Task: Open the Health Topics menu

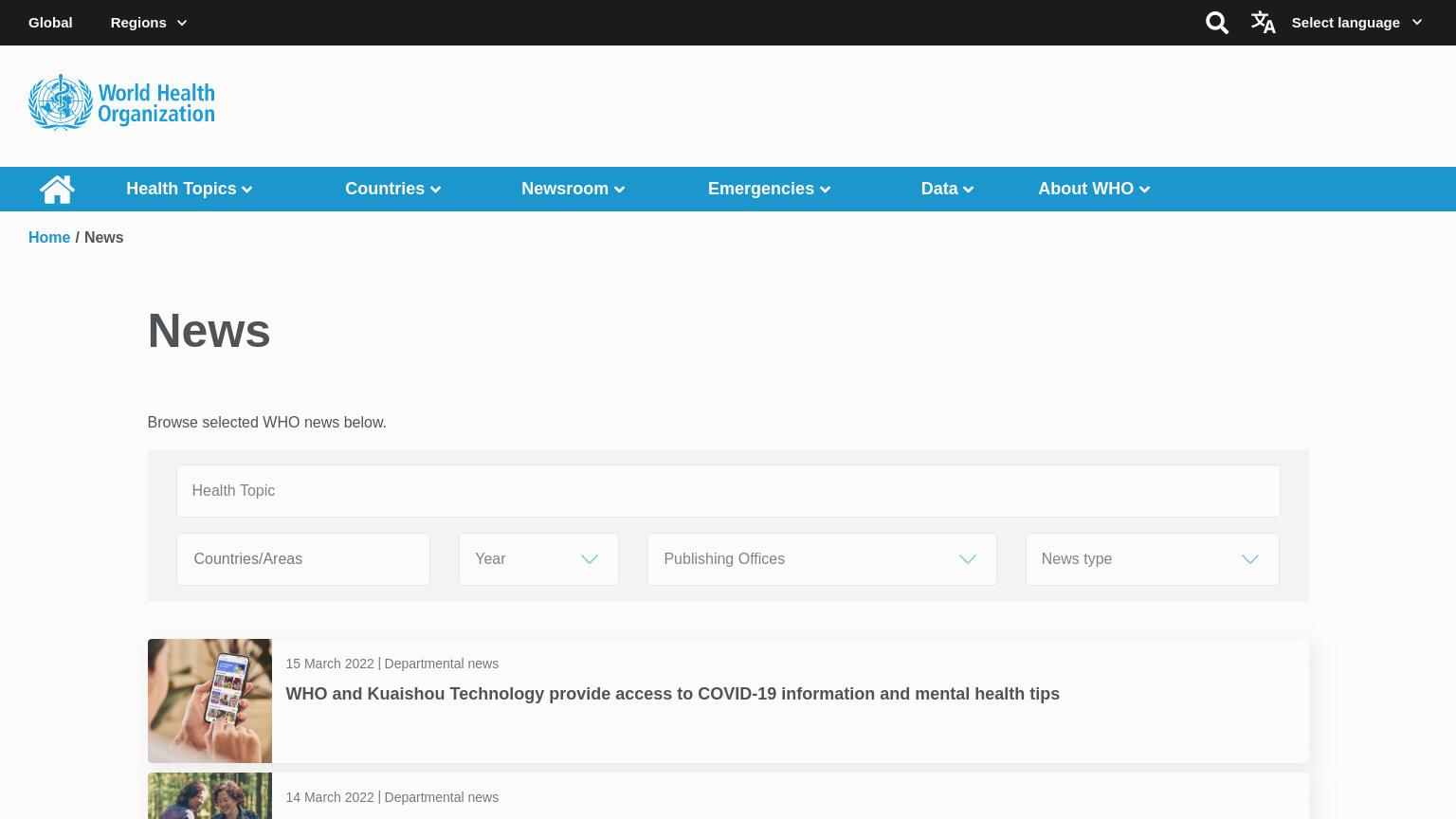Action: coord(190,189)
